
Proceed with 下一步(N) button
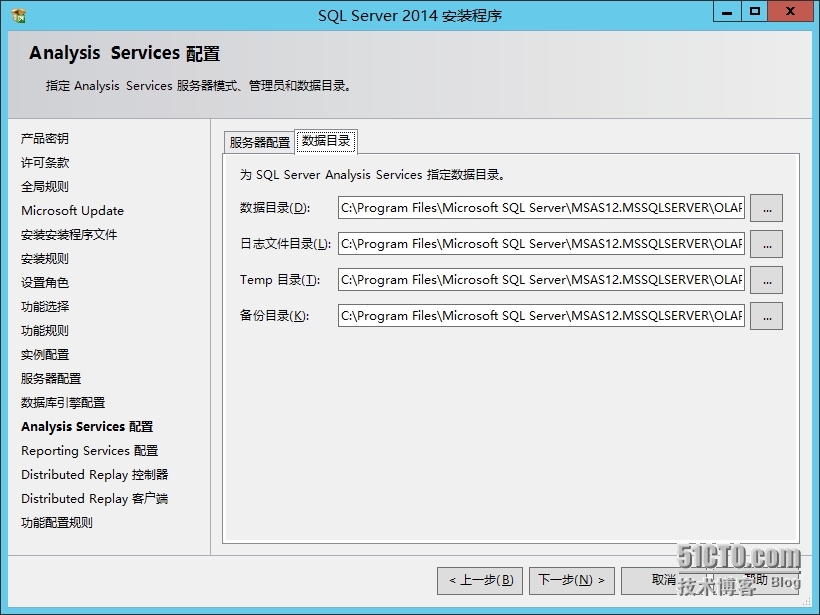(572, 580)
